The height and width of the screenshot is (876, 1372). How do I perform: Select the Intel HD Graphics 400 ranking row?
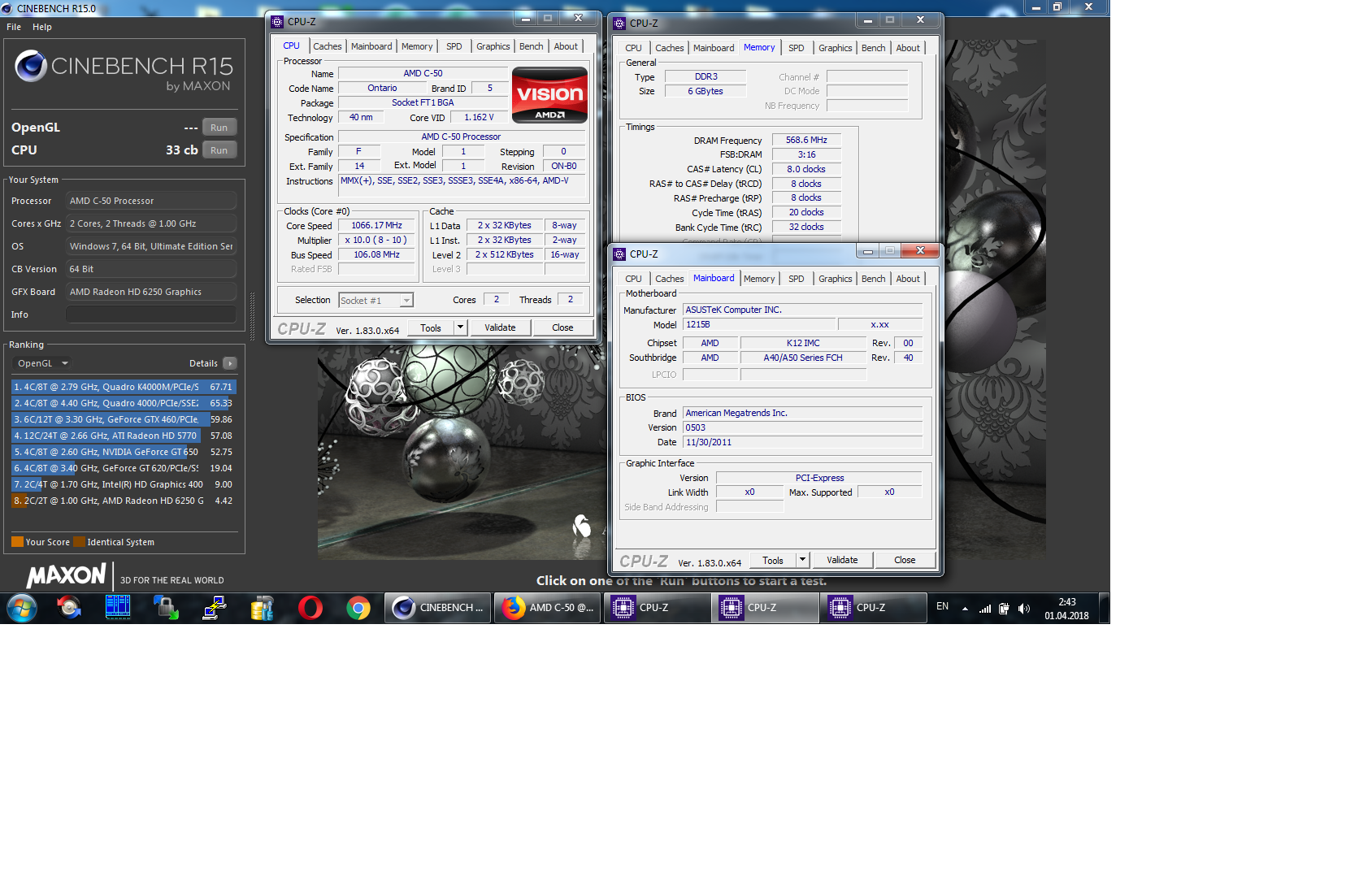124,484
